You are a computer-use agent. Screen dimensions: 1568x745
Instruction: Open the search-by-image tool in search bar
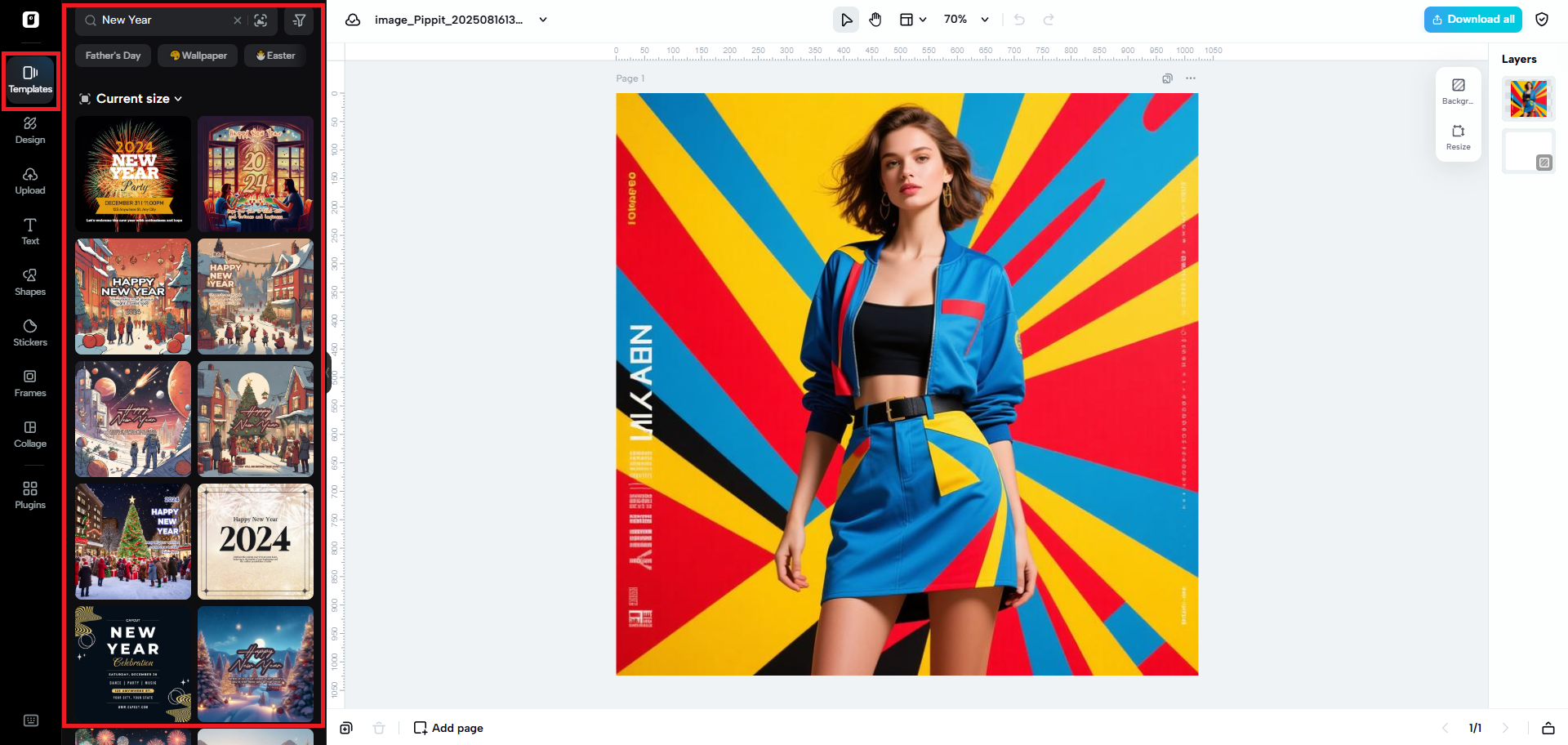click(x=261, y=20)
